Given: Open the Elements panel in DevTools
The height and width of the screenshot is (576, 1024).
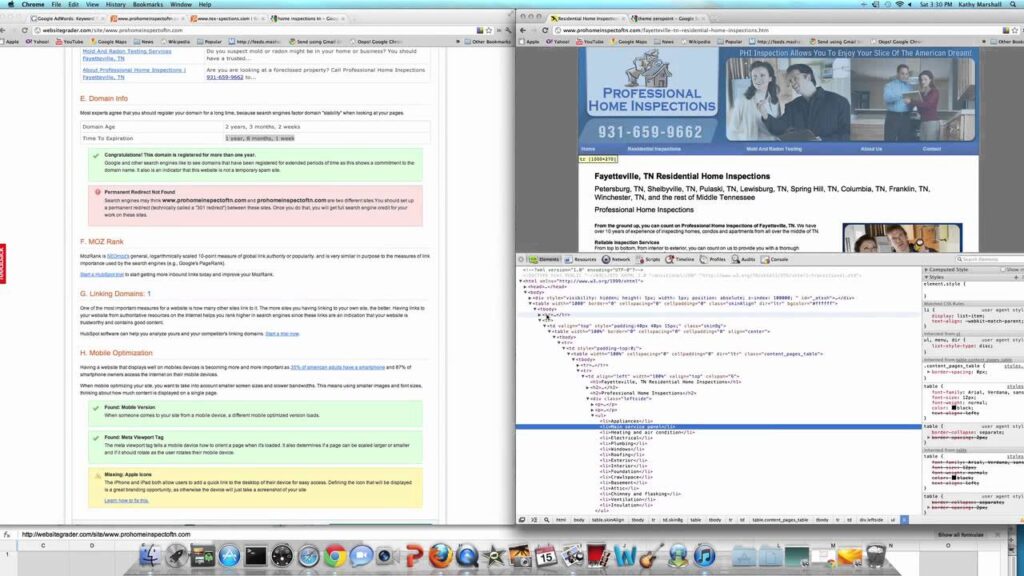Looking at the screenshot, I should [x=544, y=259].
